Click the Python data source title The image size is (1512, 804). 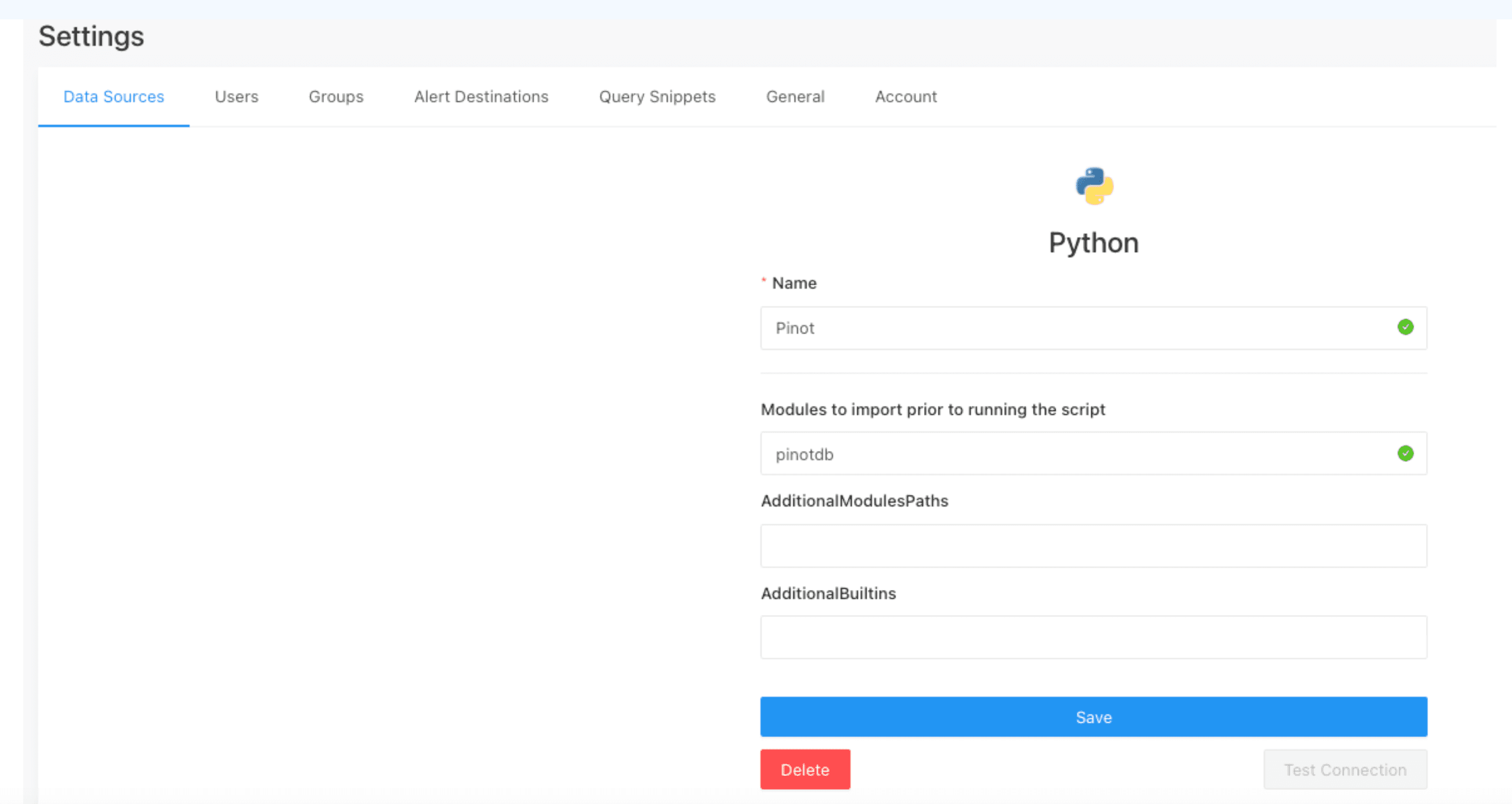pyautogui.click(x=1093, y=243)
